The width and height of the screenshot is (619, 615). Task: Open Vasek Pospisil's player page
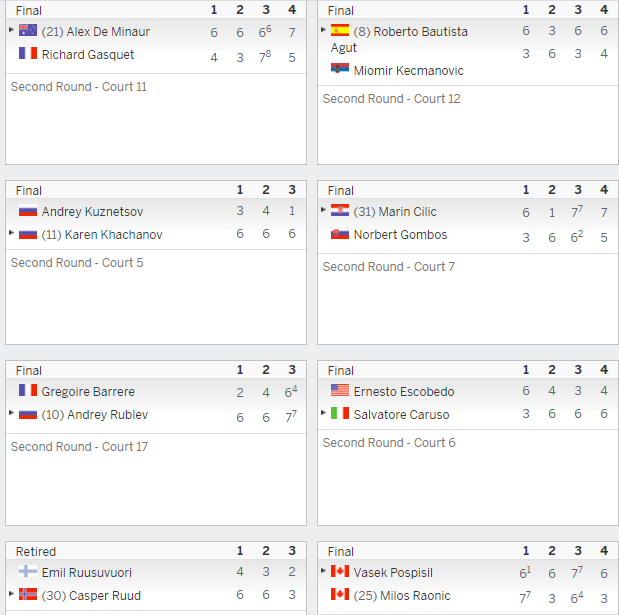point(393,572)
